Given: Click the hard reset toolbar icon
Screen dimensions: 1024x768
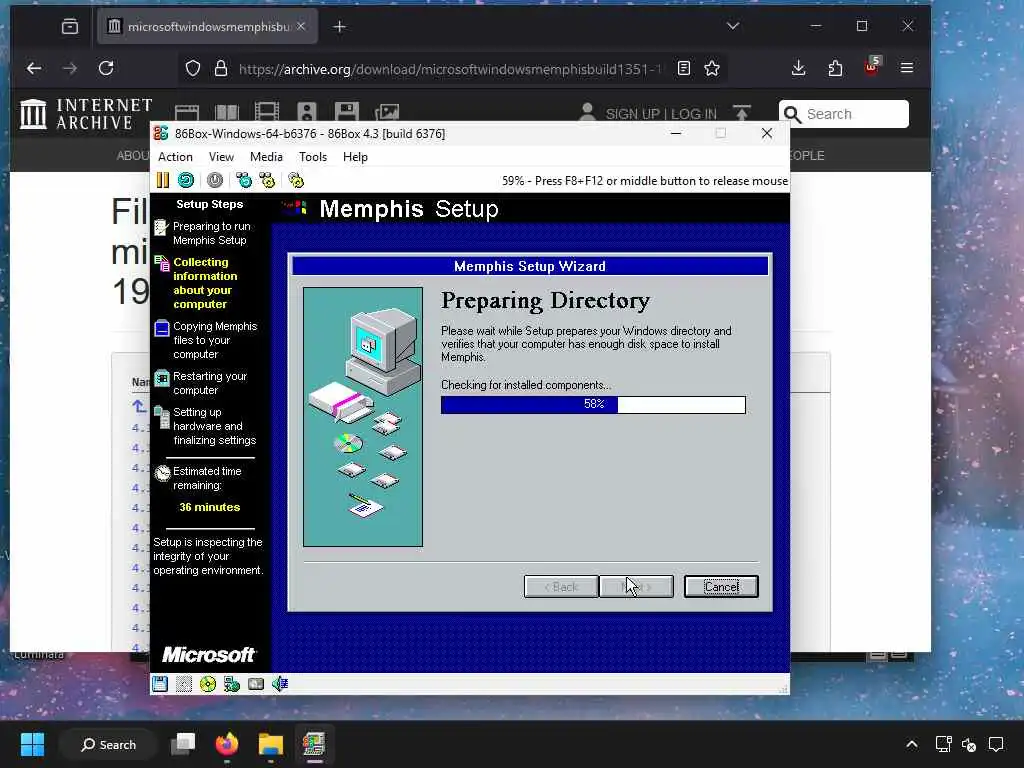Looking at the screenshot, I should 186,180.
